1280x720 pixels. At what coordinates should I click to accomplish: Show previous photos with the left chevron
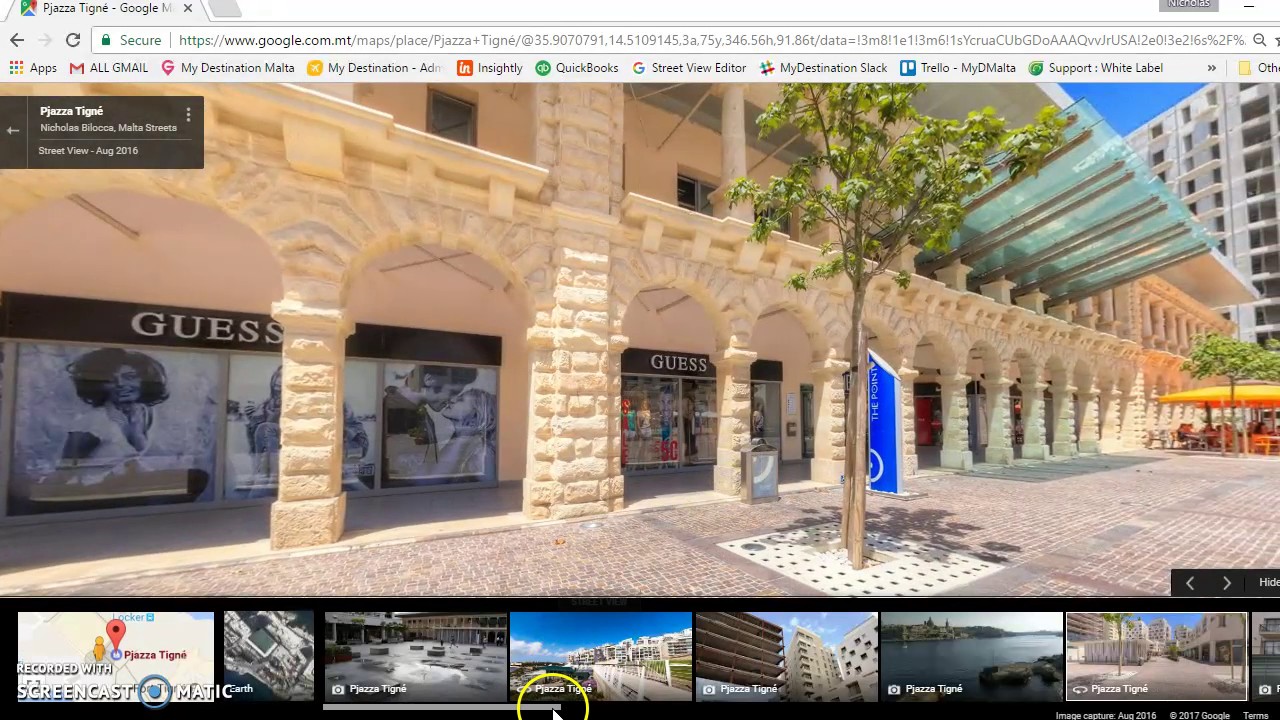[x=1190, y=583]
